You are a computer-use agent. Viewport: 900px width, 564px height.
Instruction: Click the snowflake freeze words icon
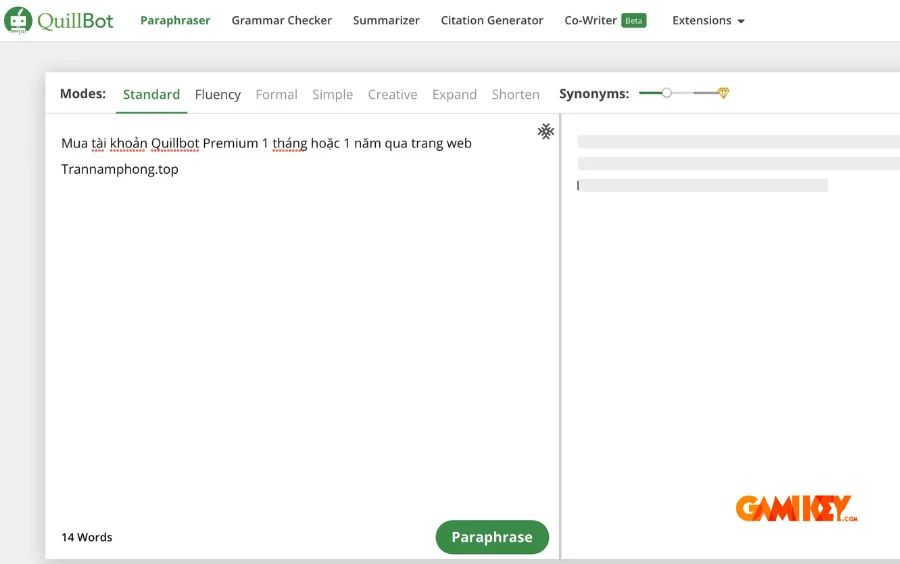pyautogui.click(x=545, y=131)
